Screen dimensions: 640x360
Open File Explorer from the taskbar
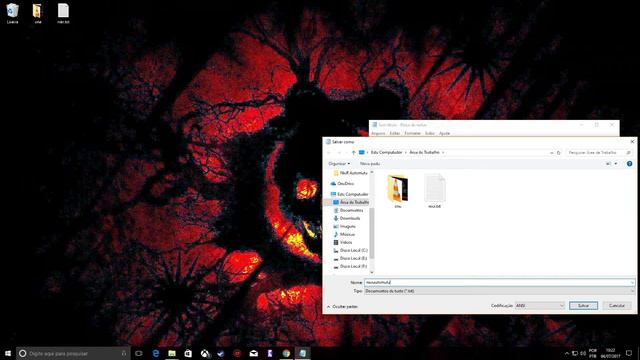click(x=172, y=353)
